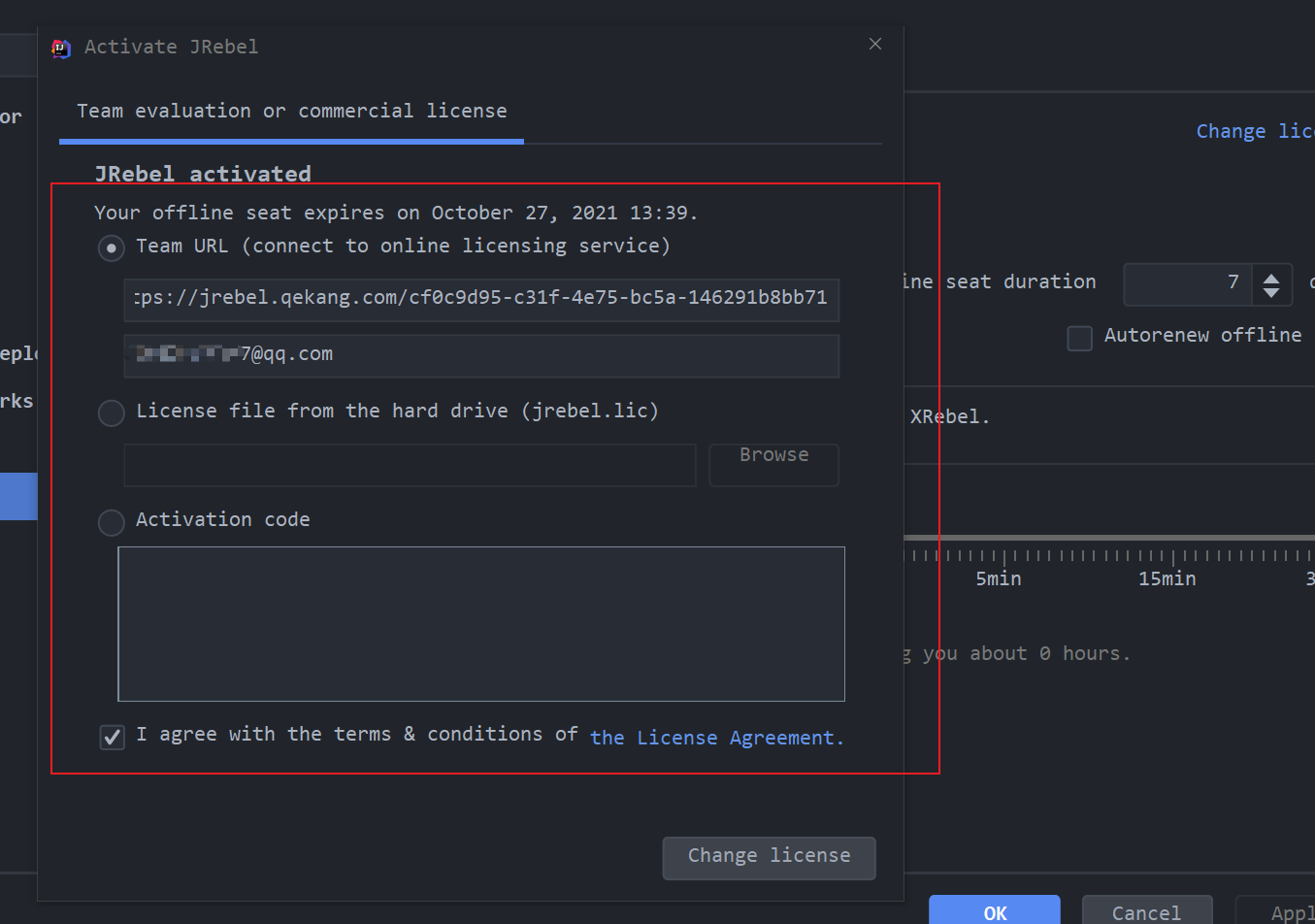Click the Browse button
The height and width of the screenshot is (924, 1315).
[x=773, y=465]
